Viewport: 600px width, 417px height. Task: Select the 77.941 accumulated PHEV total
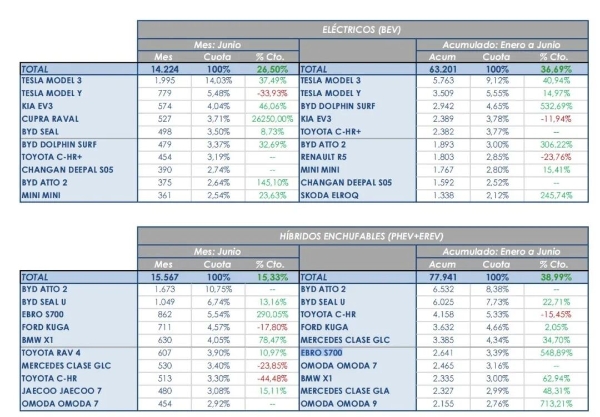[443, 277]
